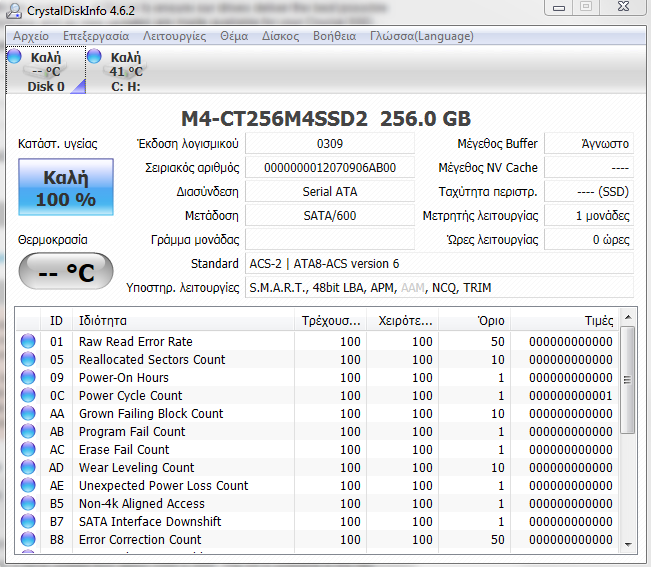Click the Όριο column header
This screenshot has height=567, width=651.
pos(475,320)
